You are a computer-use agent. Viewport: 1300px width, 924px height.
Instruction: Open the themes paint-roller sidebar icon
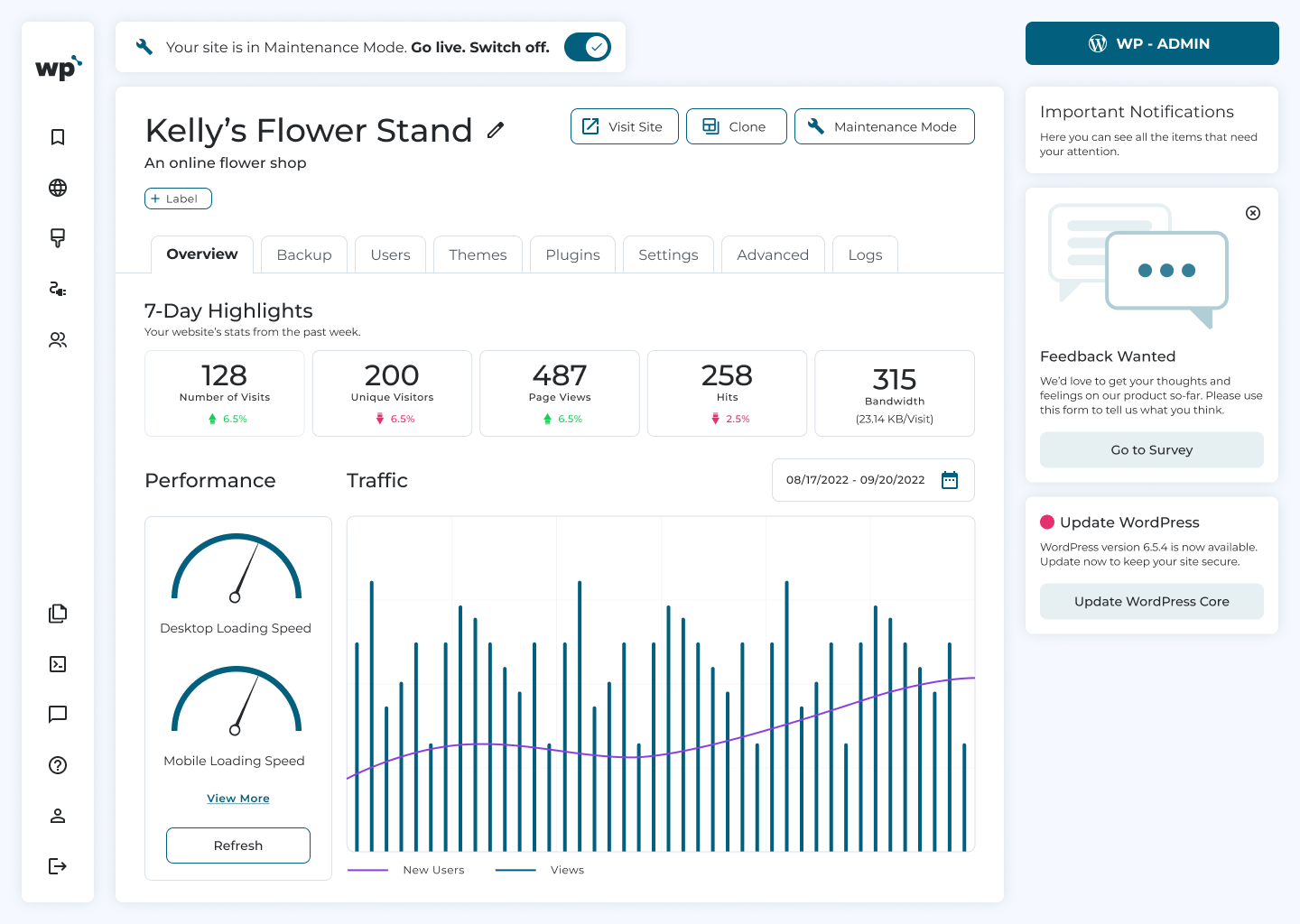[x=58, y=238]
